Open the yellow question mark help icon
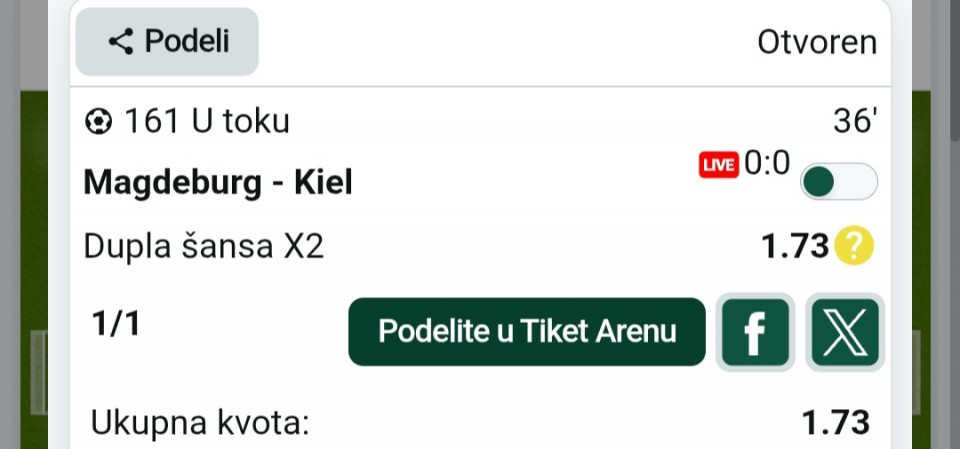960x449 pixels. [854, 245]
